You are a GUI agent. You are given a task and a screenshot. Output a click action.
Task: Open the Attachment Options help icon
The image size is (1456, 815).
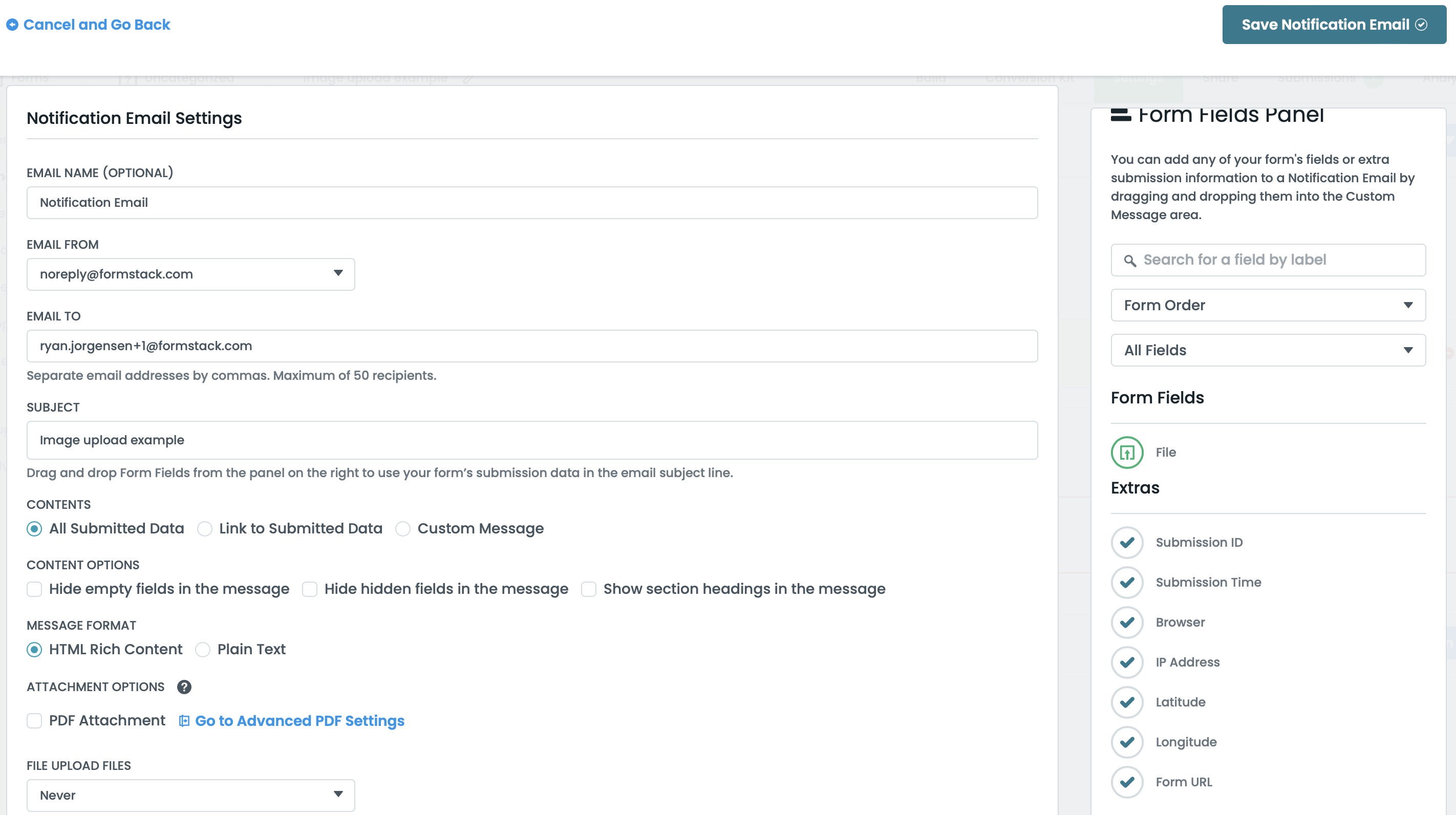(x=183, y=687)
